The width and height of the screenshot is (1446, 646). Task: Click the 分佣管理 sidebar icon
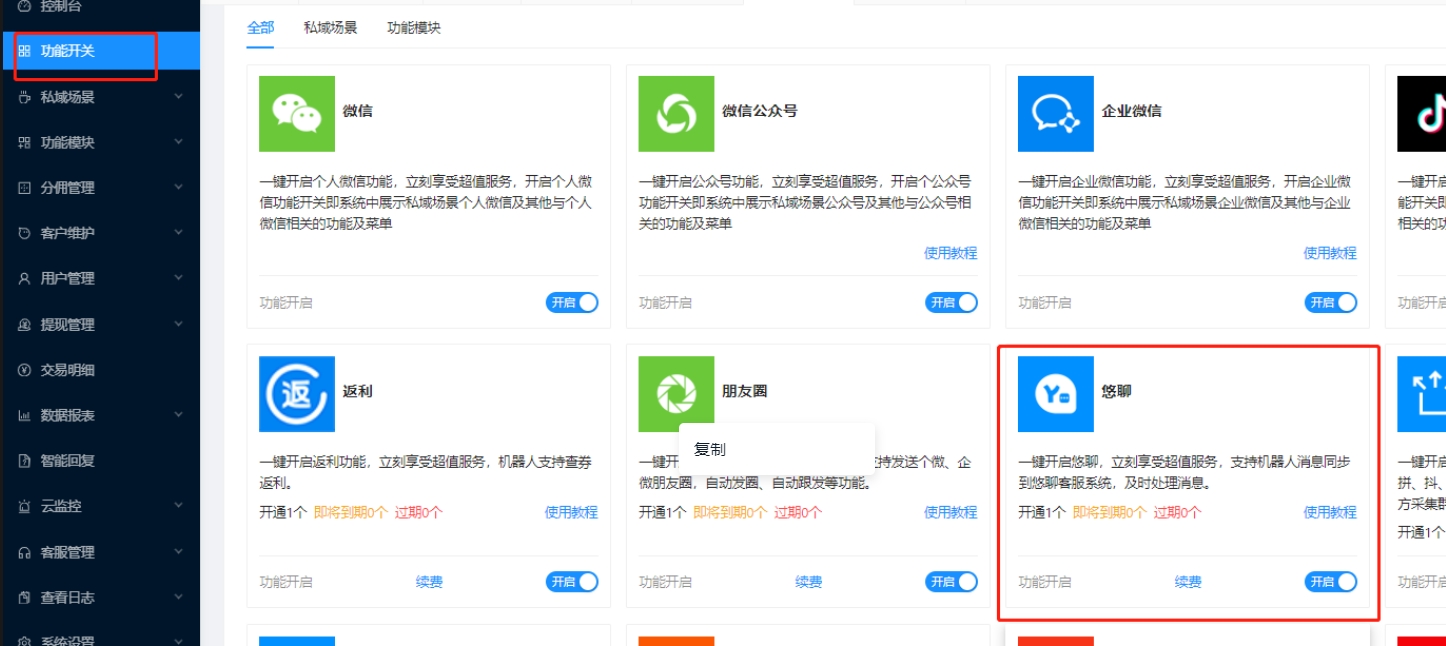[x=25, y=188]
